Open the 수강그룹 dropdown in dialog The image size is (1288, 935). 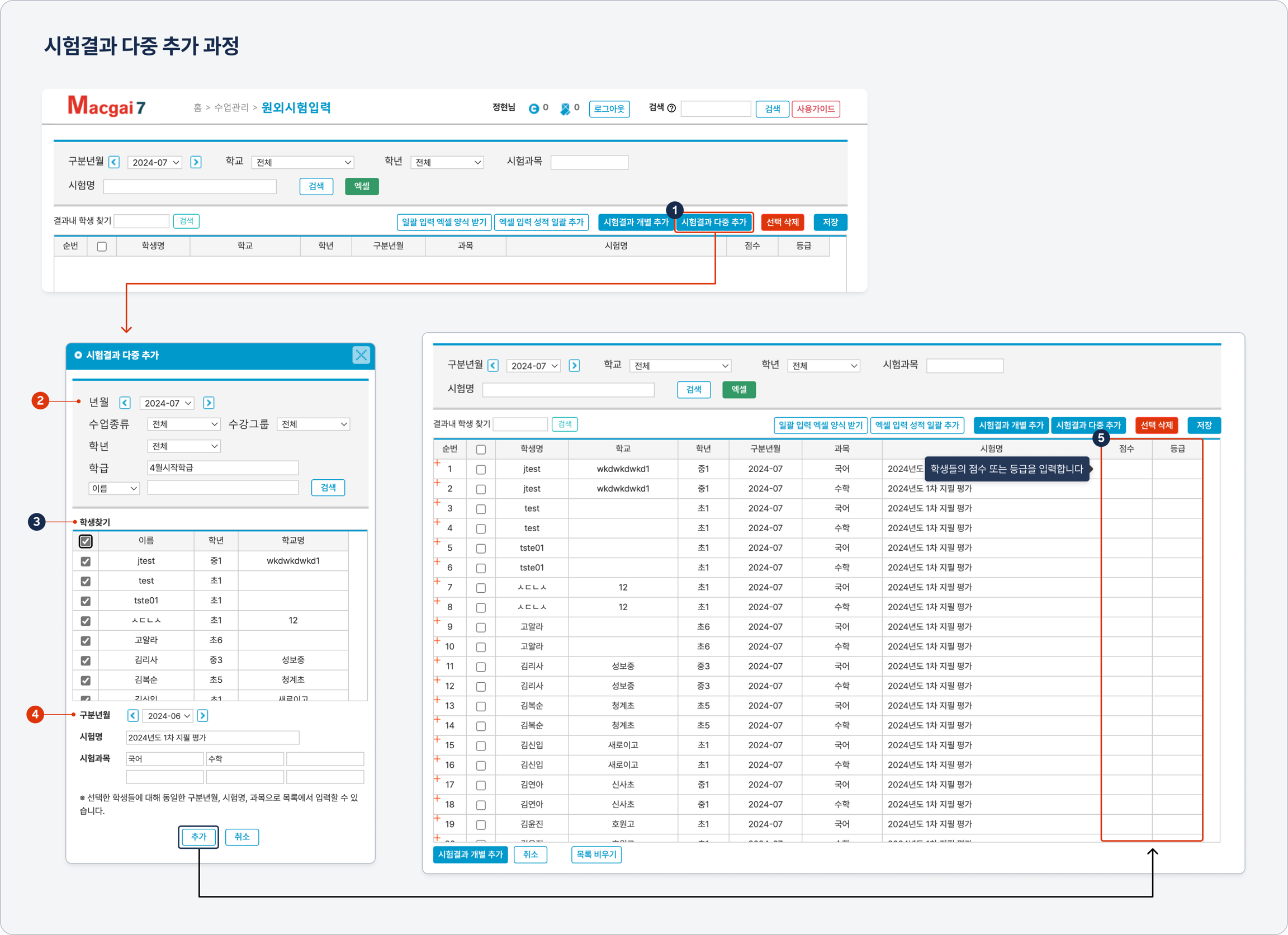[314, 424]
